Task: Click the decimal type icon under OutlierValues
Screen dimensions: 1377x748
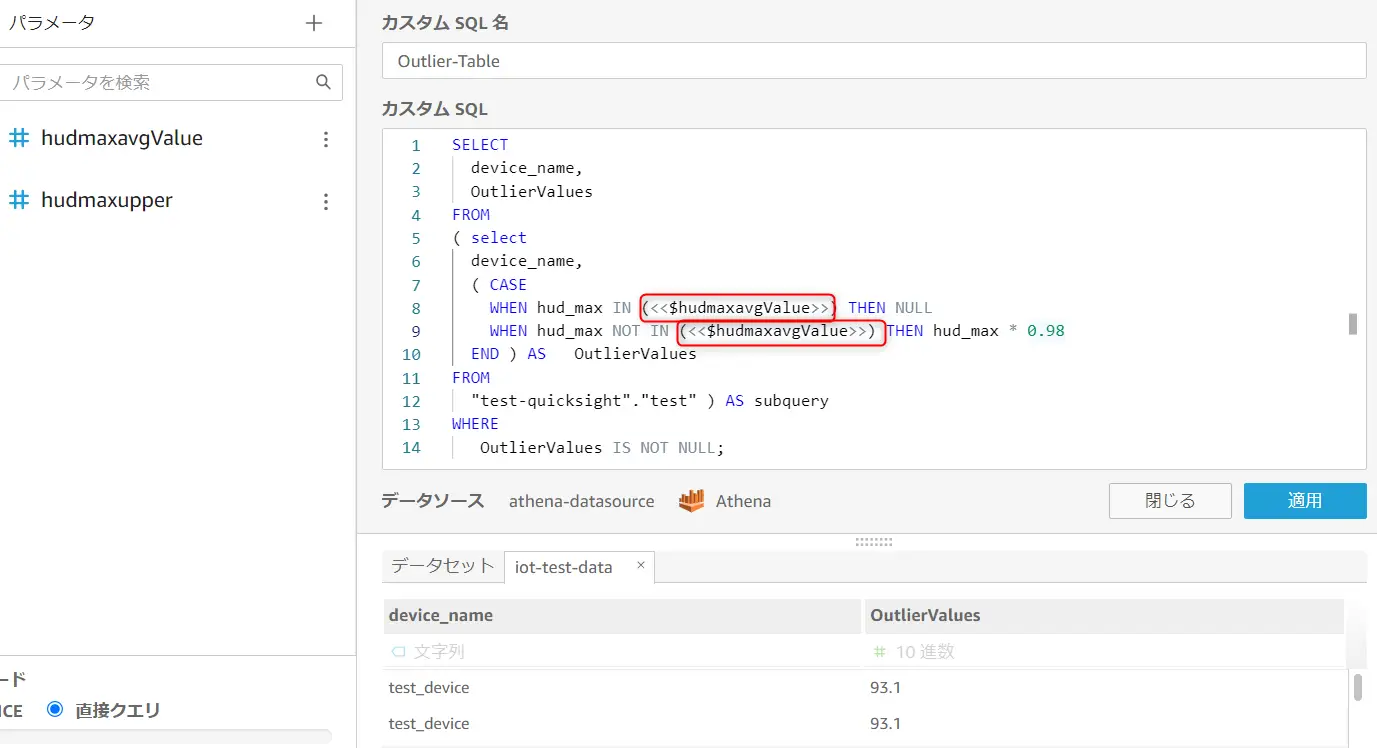Action: pyautogui.click(x=880, y=652)
